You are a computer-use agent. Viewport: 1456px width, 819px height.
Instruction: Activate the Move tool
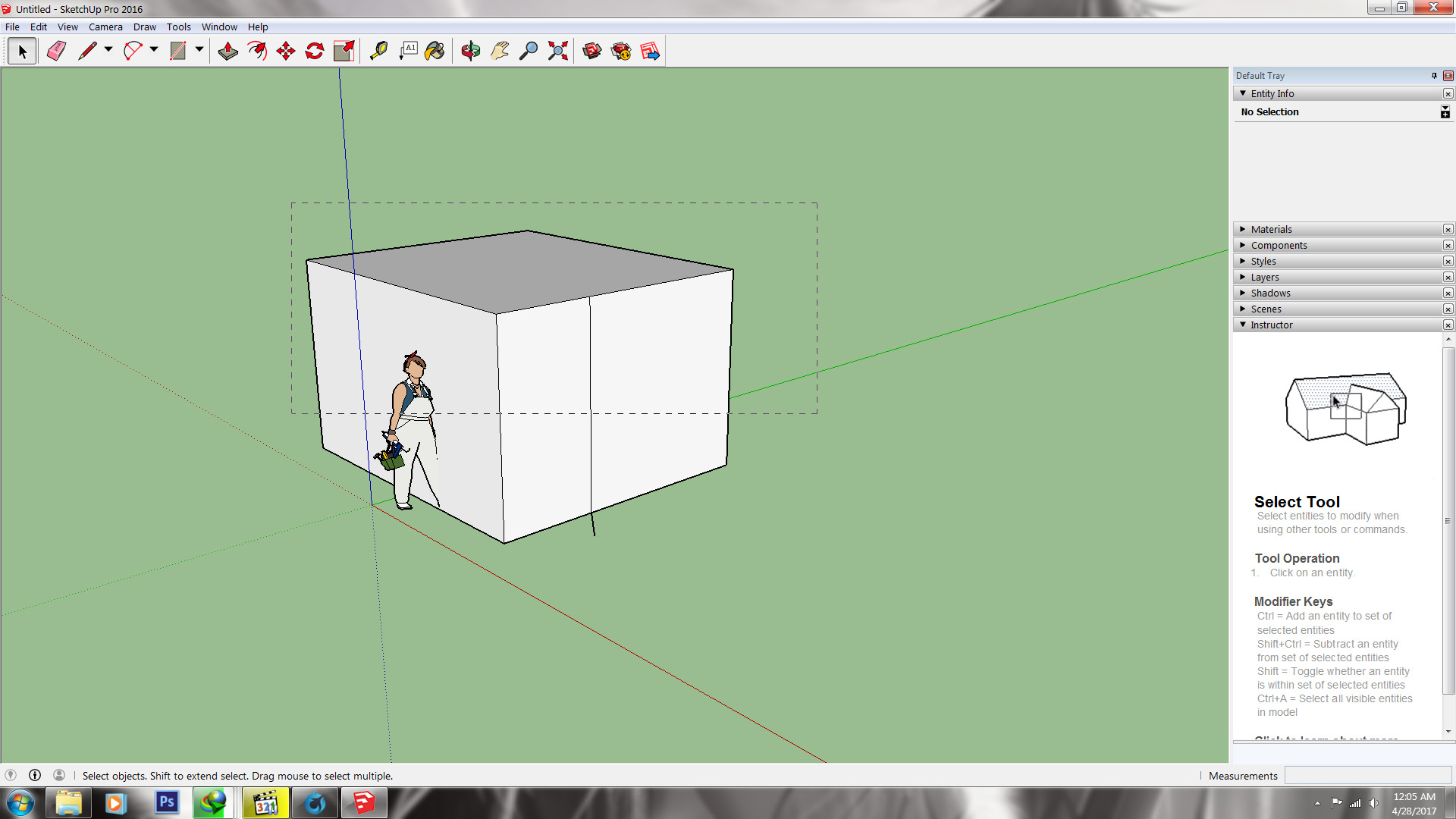pyautogui.click(x=286, y=51)
